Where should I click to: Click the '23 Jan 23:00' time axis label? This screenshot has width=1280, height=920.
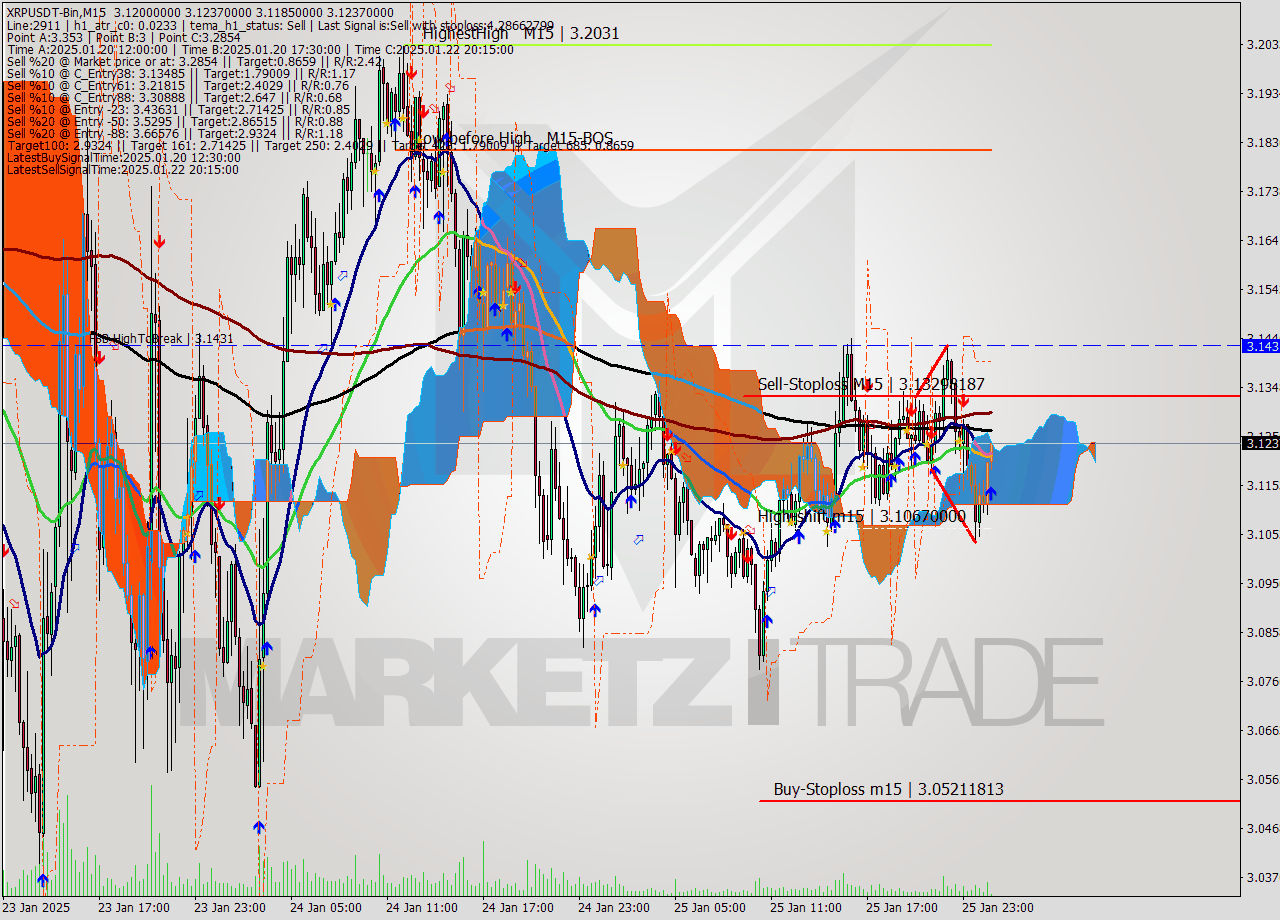(229, 908)
